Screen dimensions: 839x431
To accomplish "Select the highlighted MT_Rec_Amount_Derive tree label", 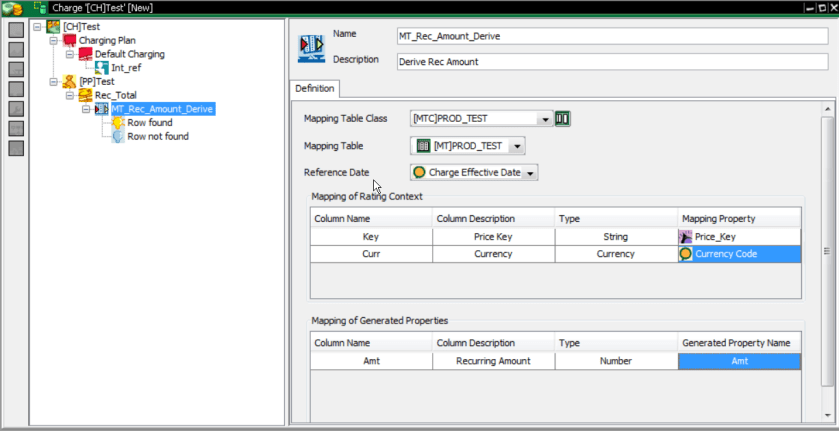I will pos(163,109).
